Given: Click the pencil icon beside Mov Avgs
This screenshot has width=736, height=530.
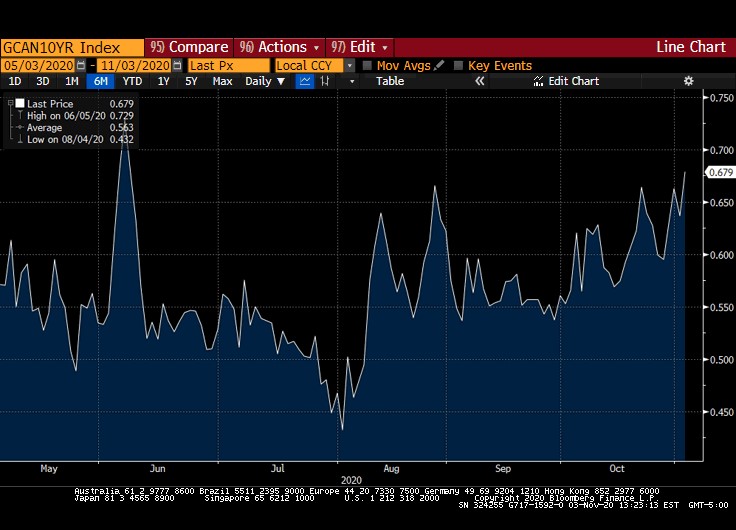Looking at the screenshot, I should click(439, 65).
